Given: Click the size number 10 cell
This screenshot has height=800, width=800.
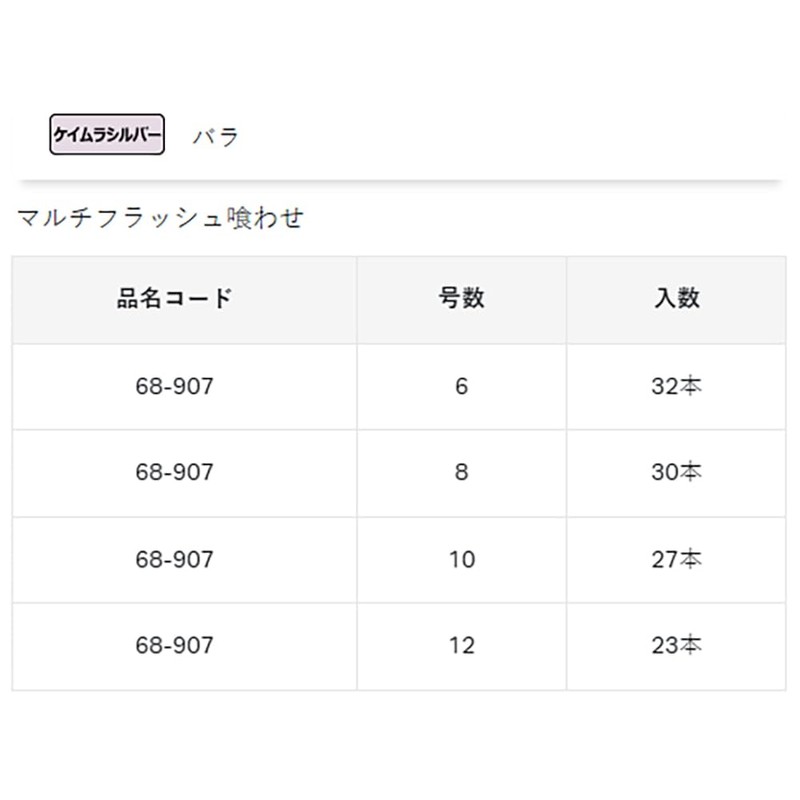Looking at the screenshot, I should (461, 559).
